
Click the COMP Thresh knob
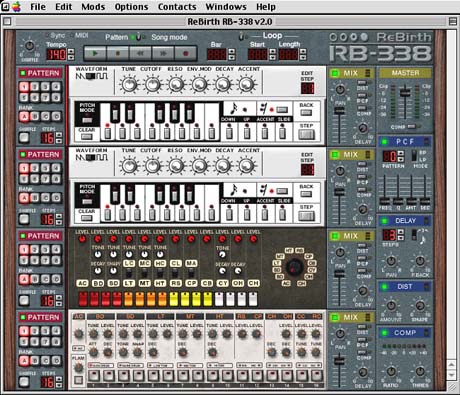click(x=420, y=371)
